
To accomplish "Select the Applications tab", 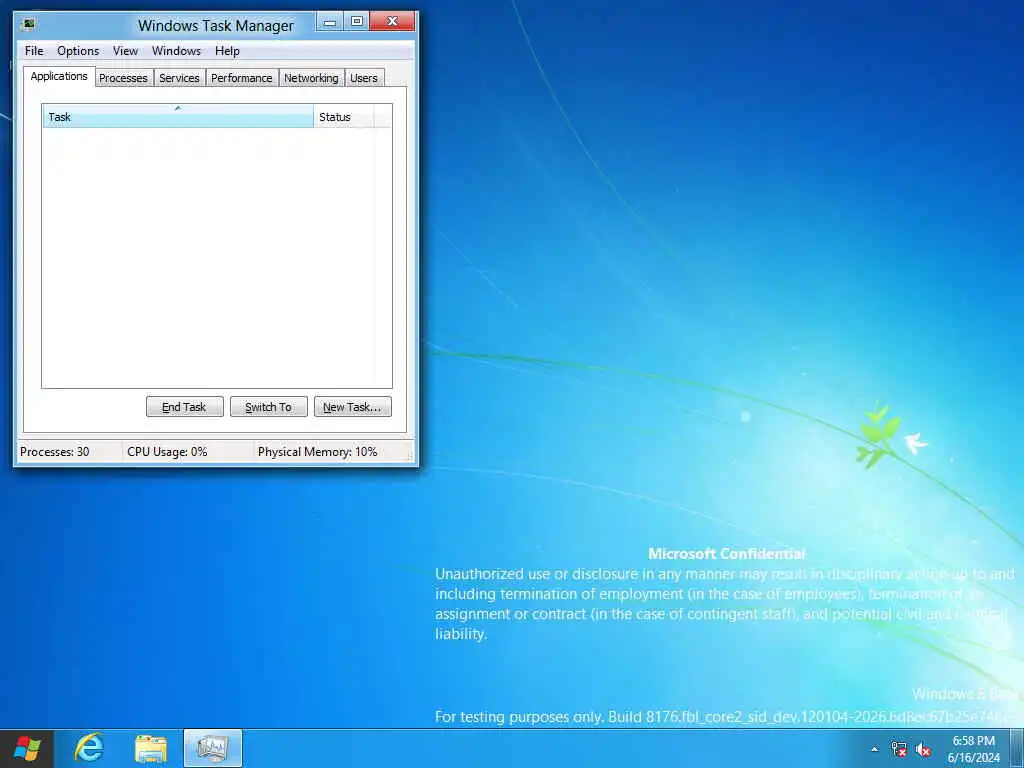I will (x=59, y=76).
